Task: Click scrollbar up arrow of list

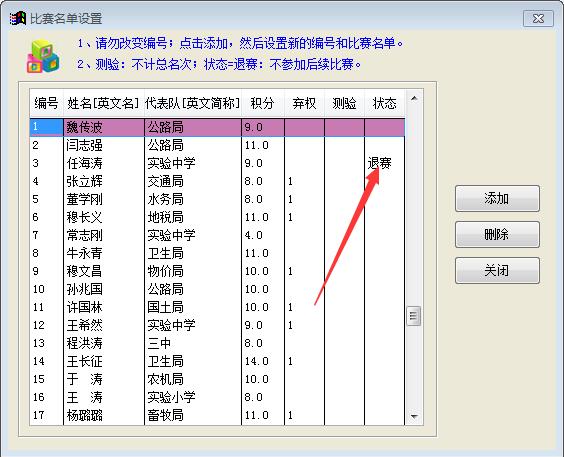Action: pyautogui.click(x=414, y=98)
